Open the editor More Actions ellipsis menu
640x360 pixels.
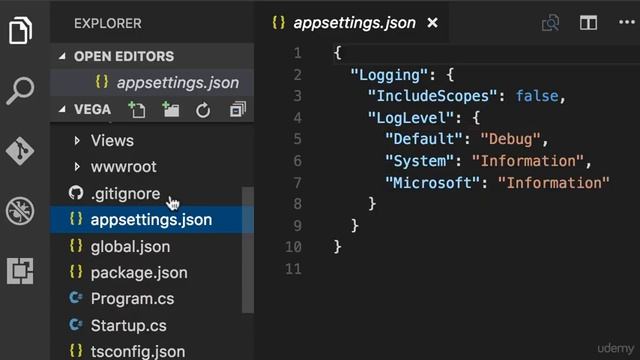point(627,22)
